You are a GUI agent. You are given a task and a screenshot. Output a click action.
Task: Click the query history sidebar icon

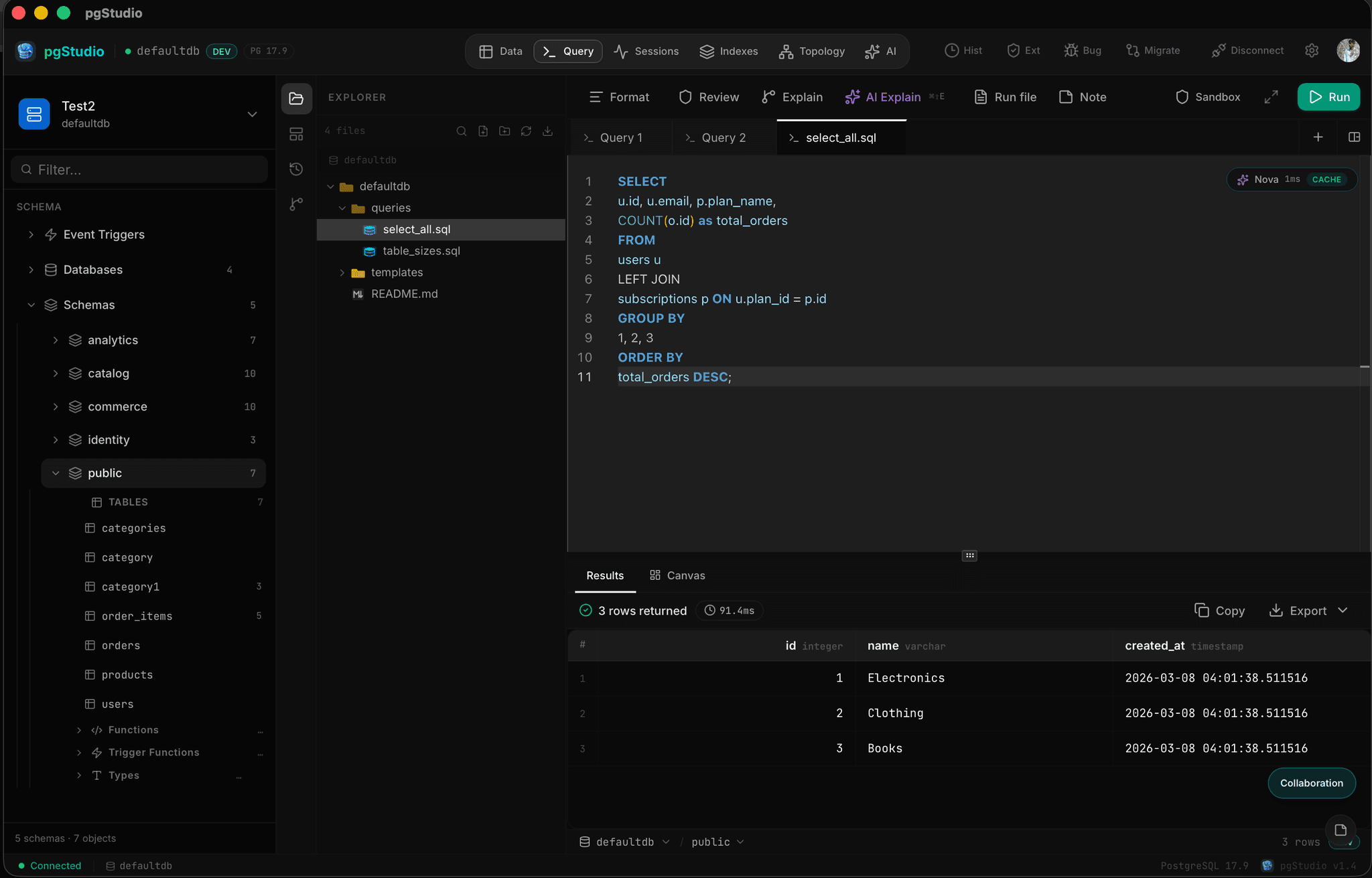pos(296,169)
